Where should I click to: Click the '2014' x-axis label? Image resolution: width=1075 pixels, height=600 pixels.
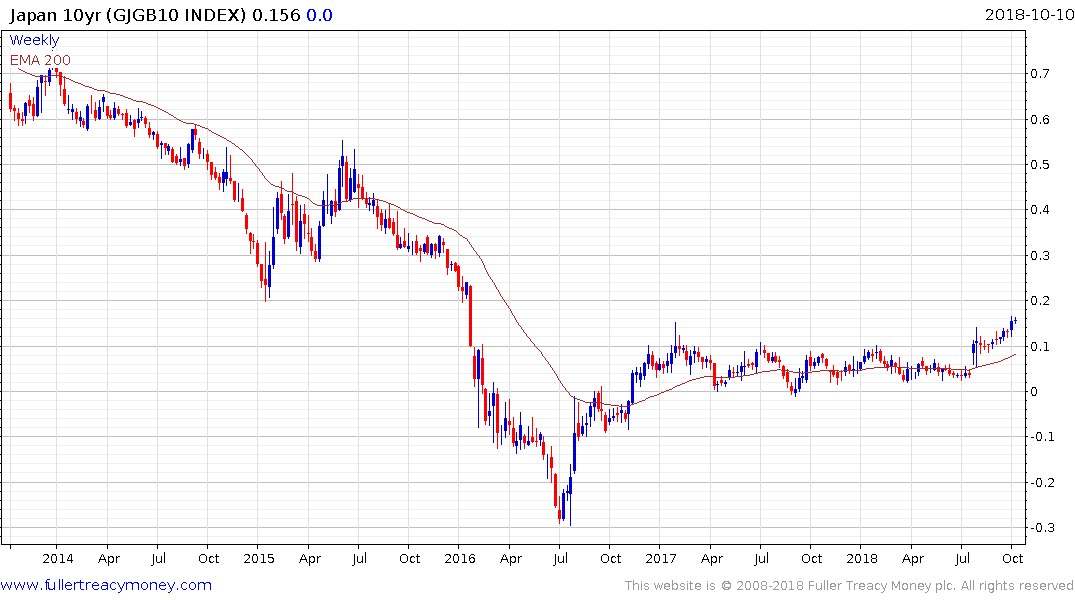pyautogui.click(x=58, y=558)
